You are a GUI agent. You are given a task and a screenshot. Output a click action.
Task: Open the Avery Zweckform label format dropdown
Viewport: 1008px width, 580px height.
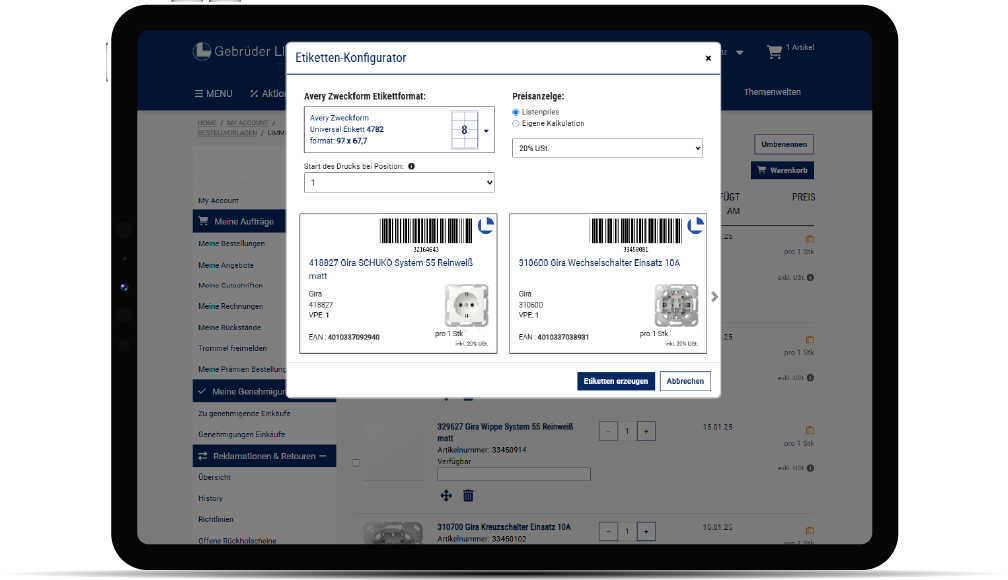click(486, 130)
